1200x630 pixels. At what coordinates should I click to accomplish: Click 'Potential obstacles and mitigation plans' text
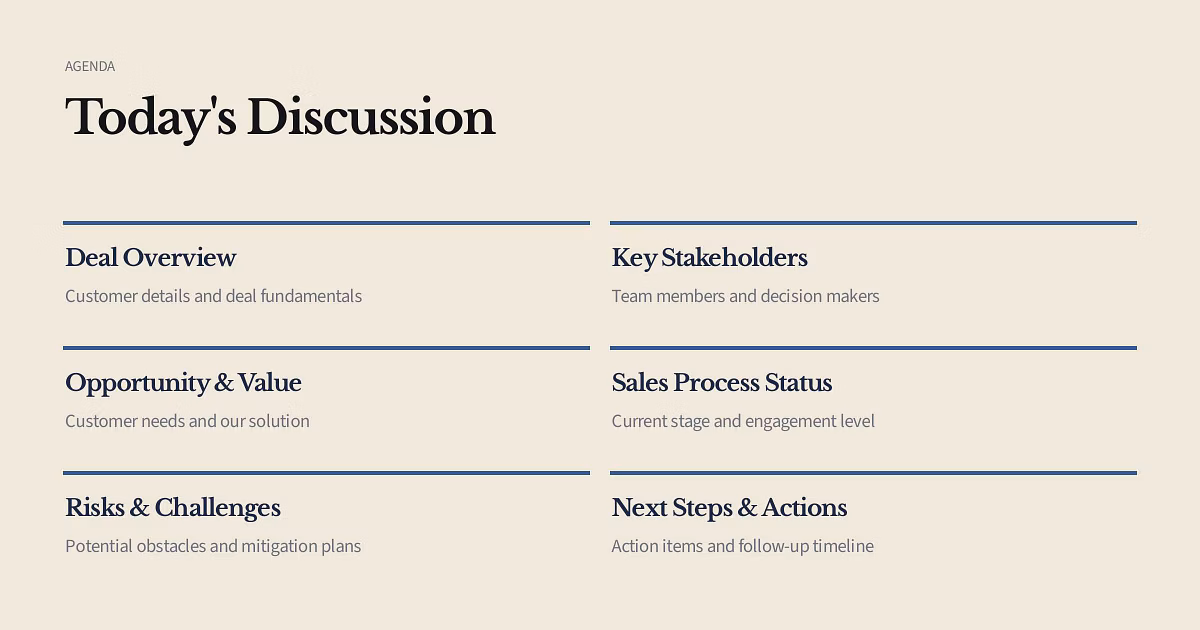point(213,546)
